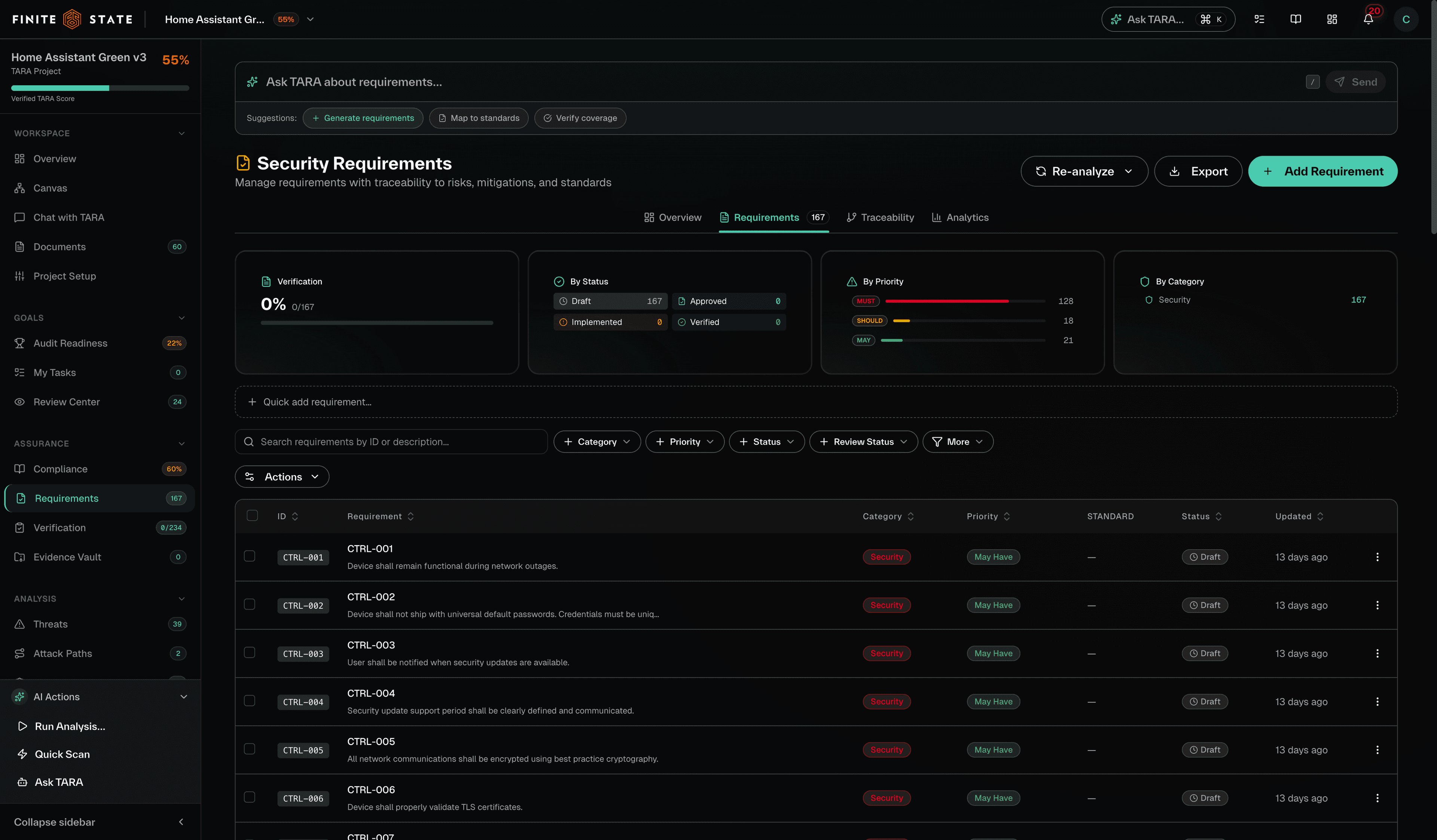1437x840 pixels.
Task: Open the apps grid icon in top bar
Action: (x=1331, y=19)
